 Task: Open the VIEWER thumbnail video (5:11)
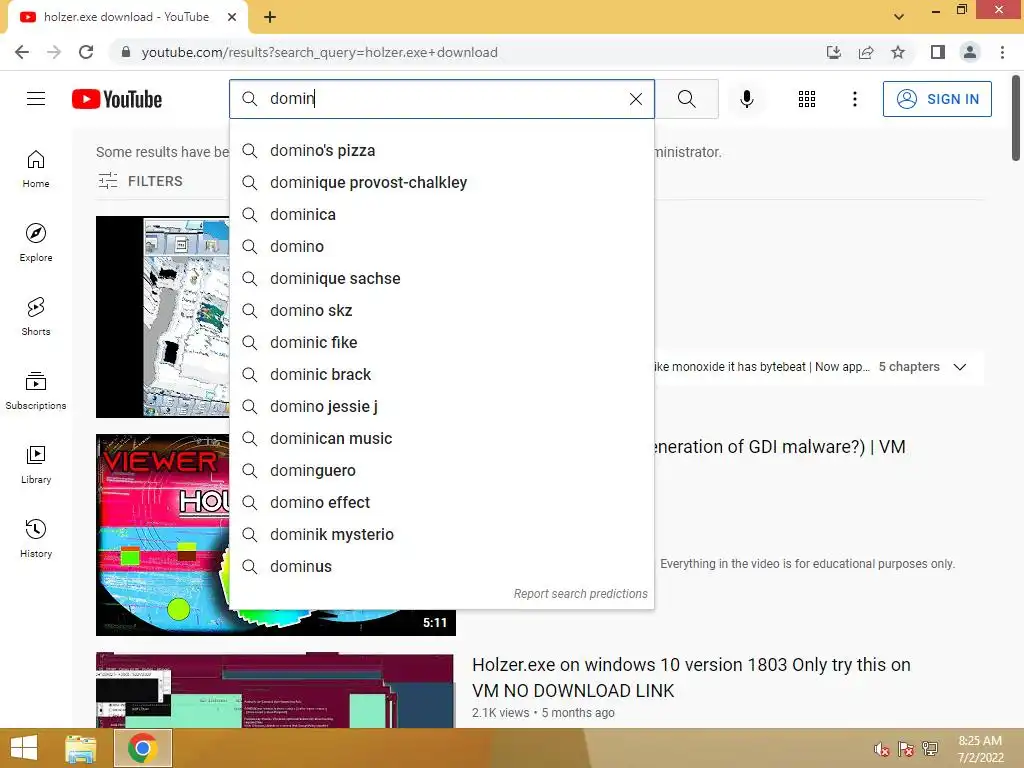pos(163,534)
